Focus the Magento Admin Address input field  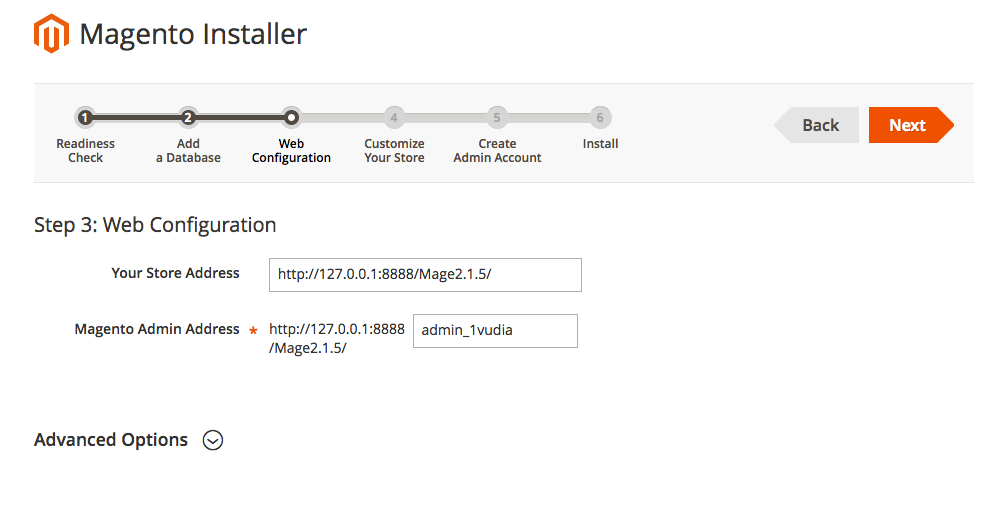[495, 331]
